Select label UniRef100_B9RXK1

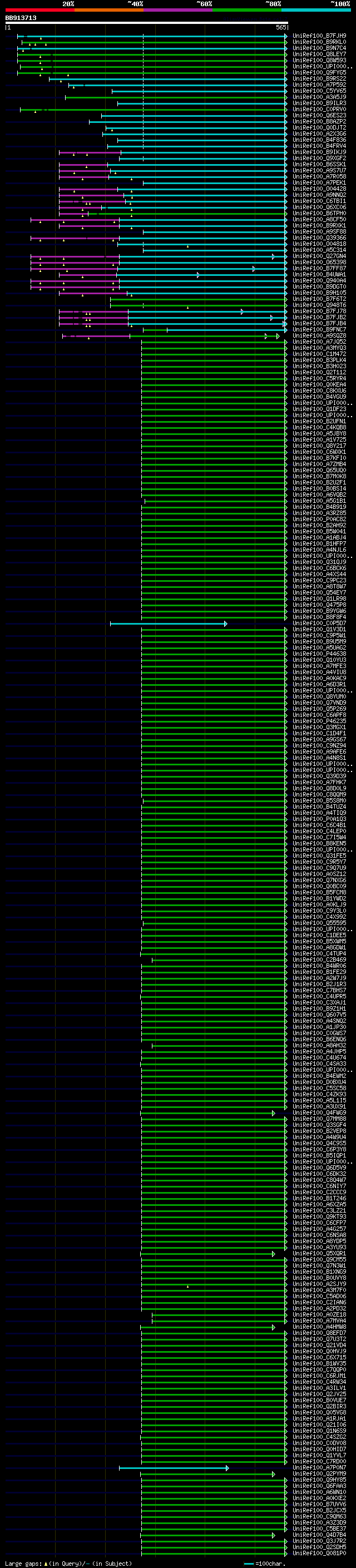click(x=319, y=225)
